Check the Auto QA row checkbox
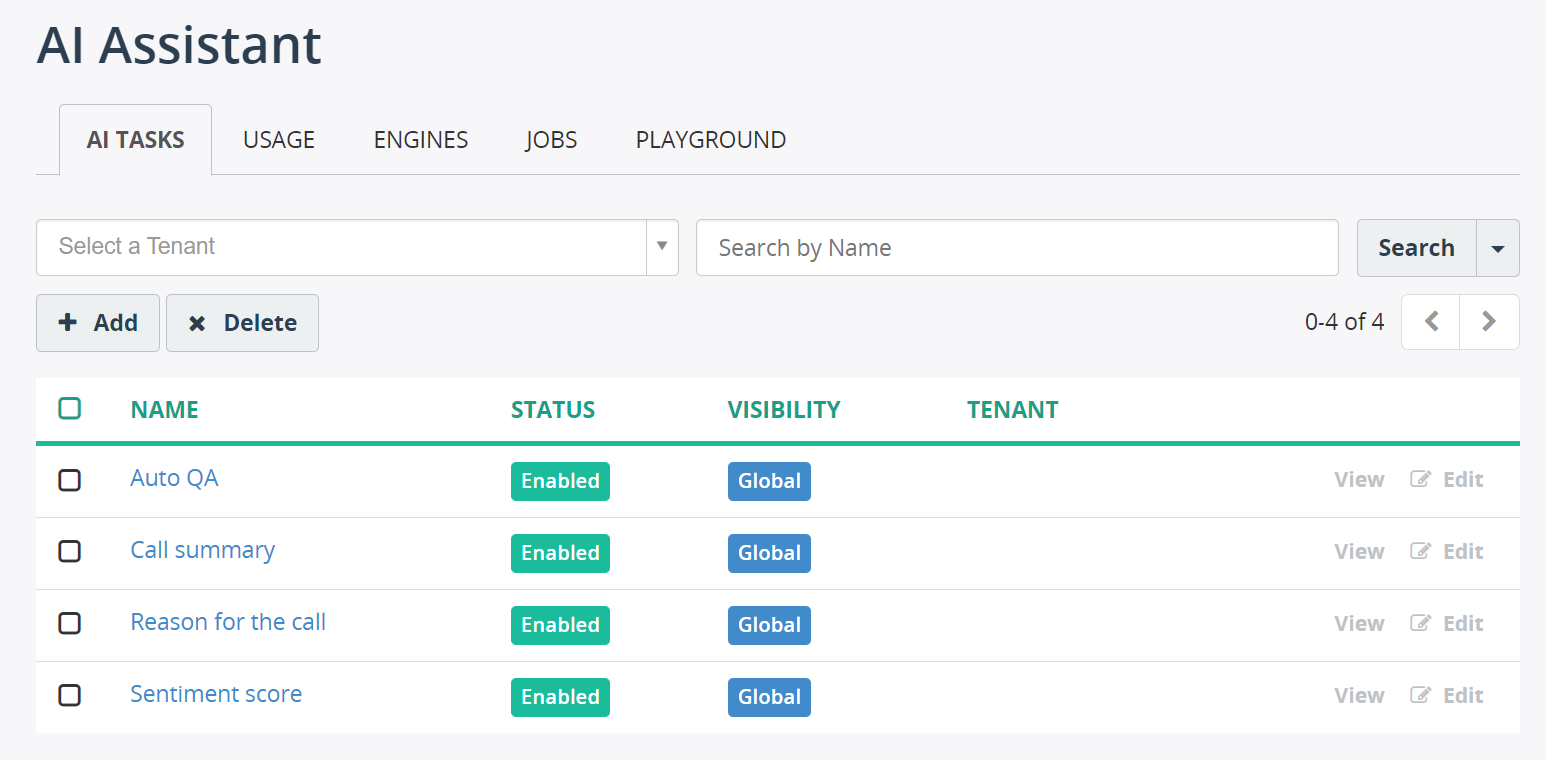 tap(69, 480)
